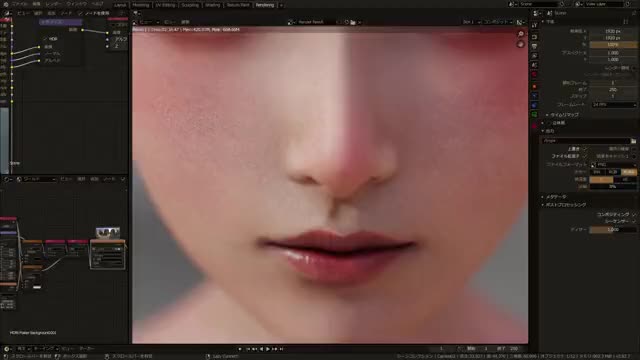This screenshot has height=360, width=640.
Task: Open the Render (レンダー) menu
Action: point(53,4)
